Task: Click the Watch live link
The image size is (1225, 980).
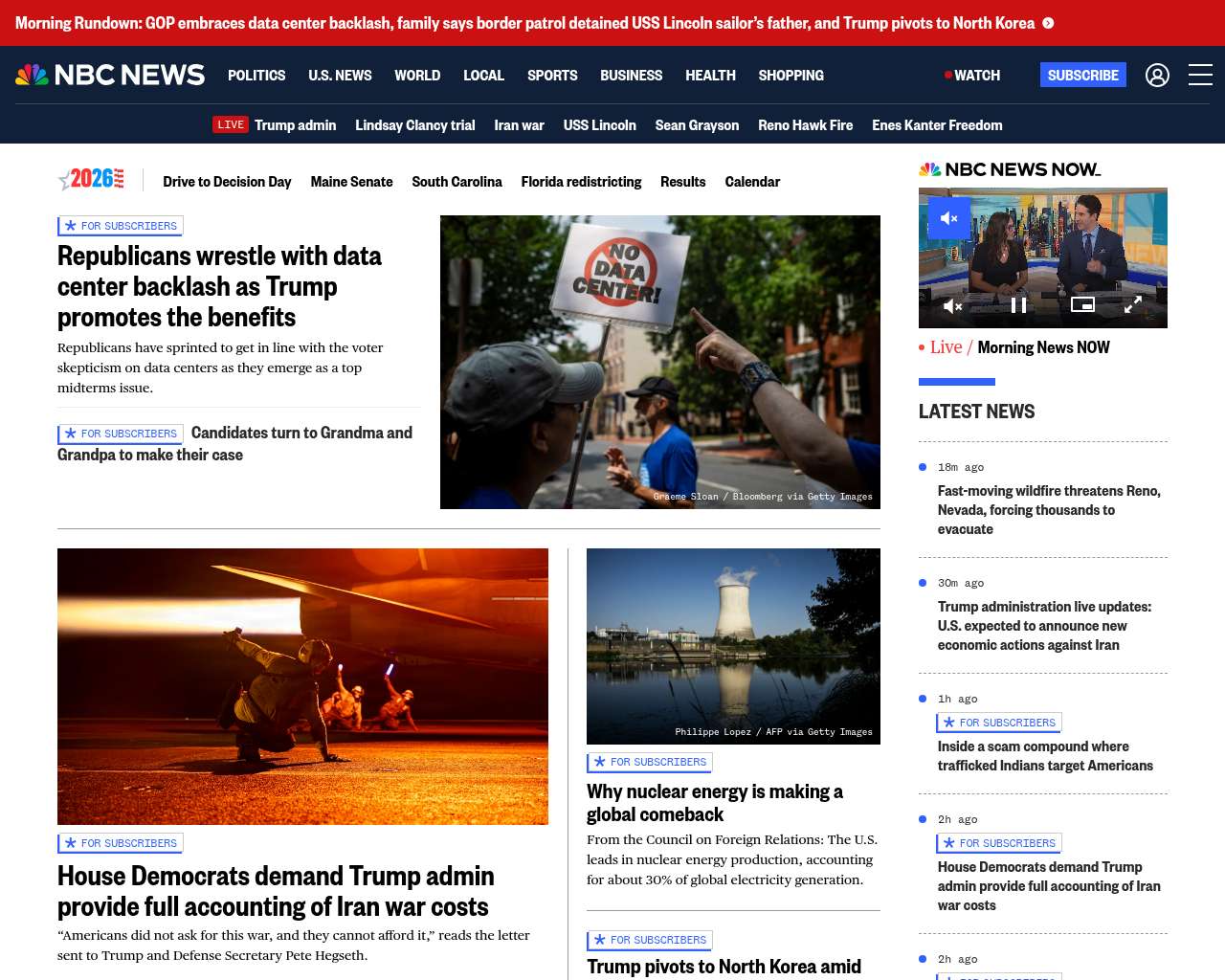Action: point(972,75)
